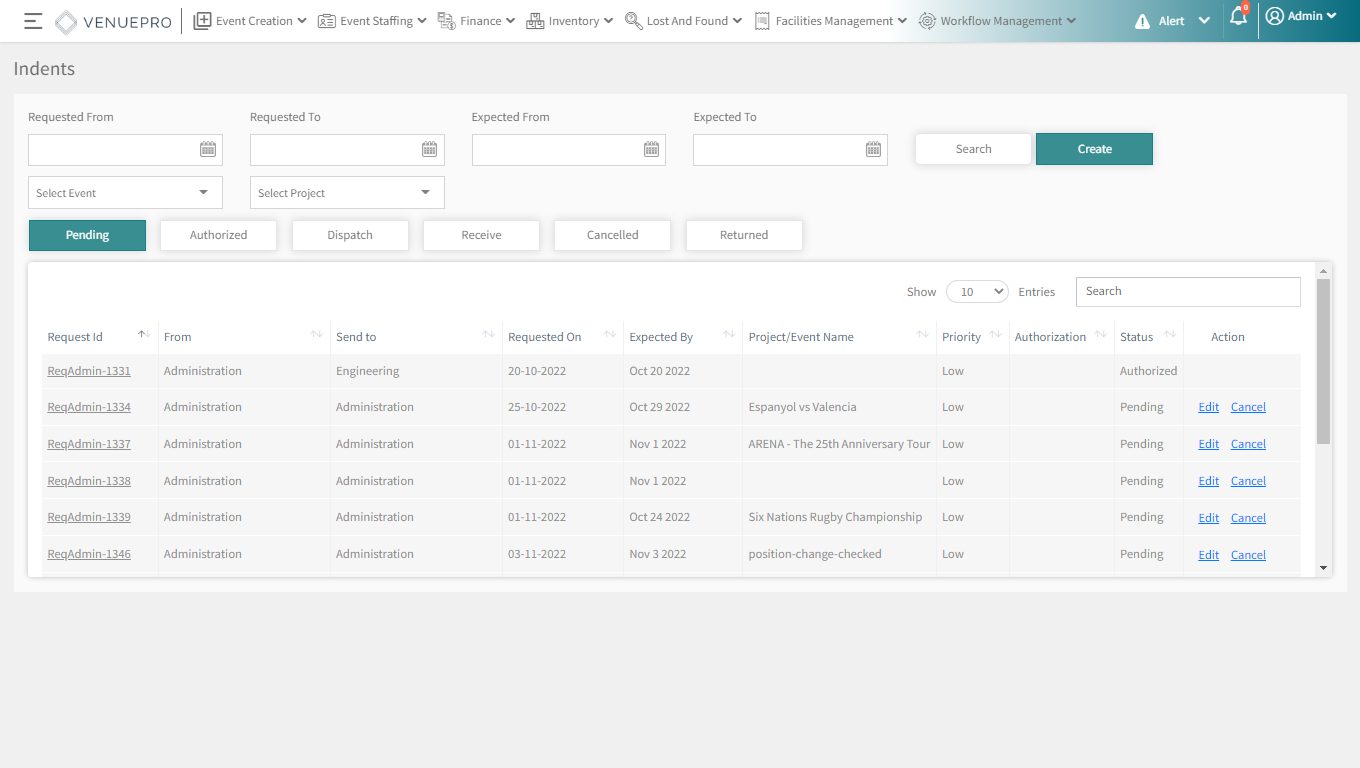The height and width of the screenshot is (768, 1360).
Task: Change the Show entries count dropdown
Action: (977, 292)
